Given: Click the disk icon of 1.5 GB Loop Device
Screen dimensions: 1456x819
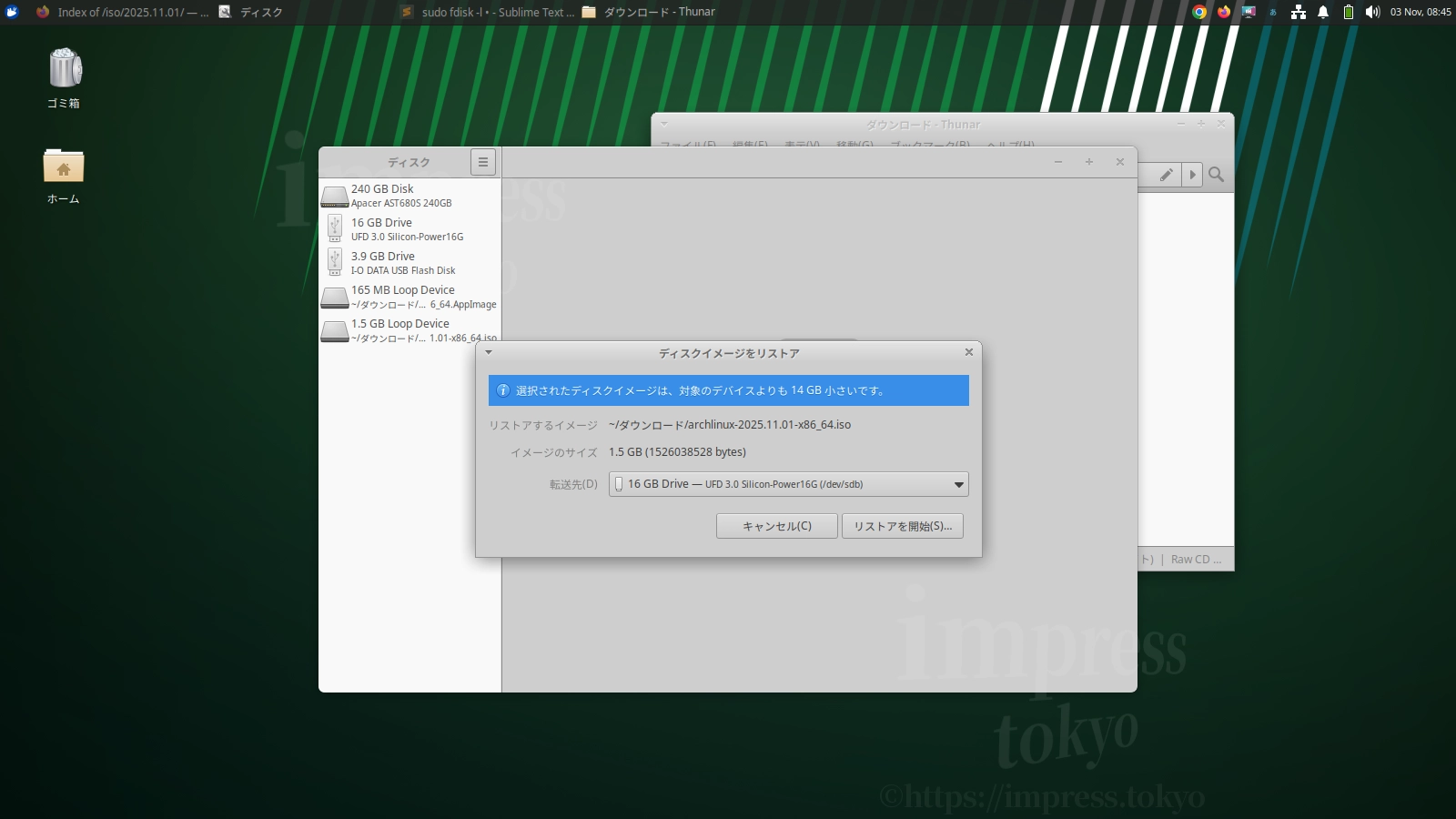Looking at the screenshot, I should [335, 331].
